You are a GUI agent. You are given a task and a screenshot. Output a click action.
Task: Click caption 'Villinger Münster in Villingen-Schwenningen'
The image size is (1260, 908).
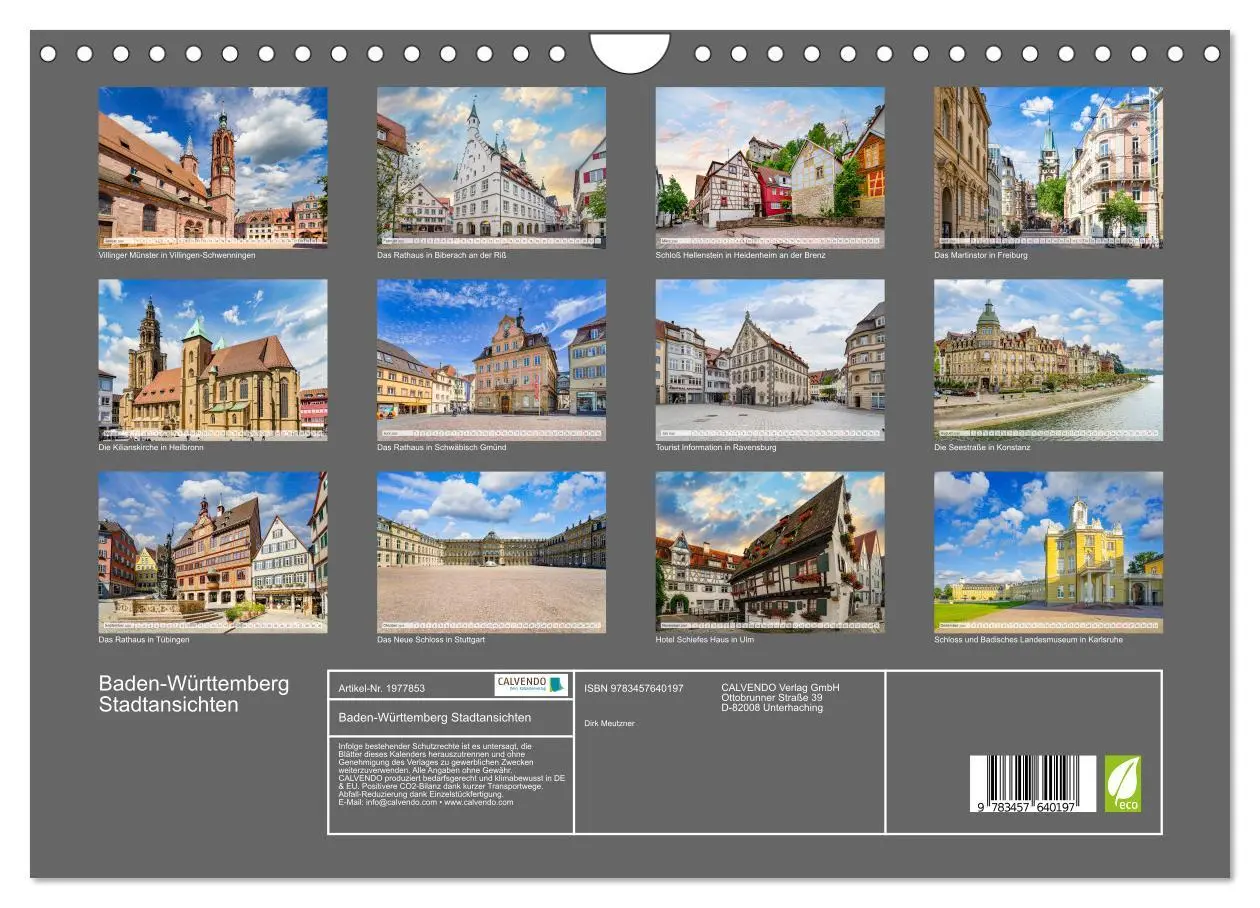177,255
